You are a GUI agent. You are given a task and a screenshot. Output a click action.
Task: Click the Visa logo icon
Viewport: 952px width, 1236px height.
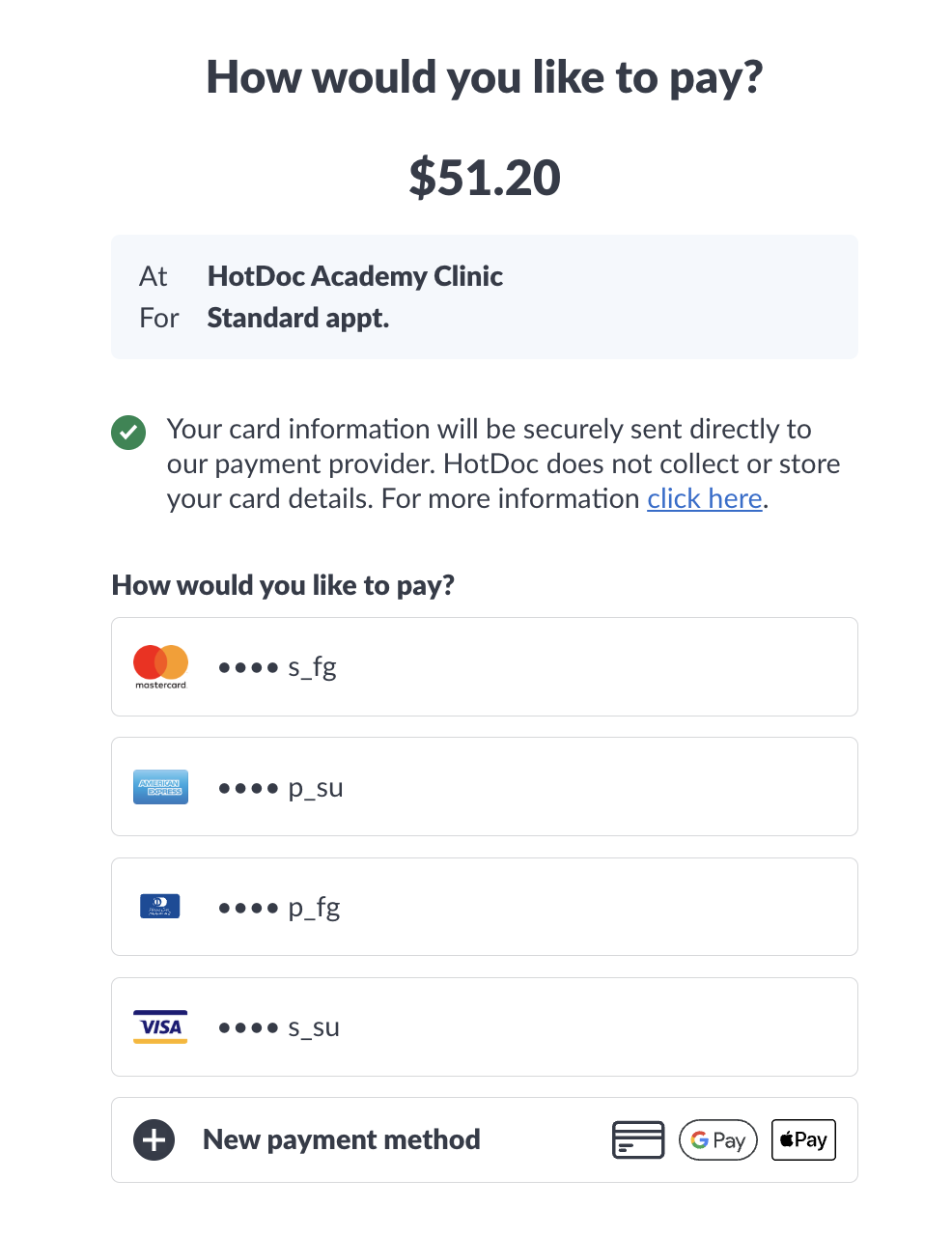pos(160,1026)
